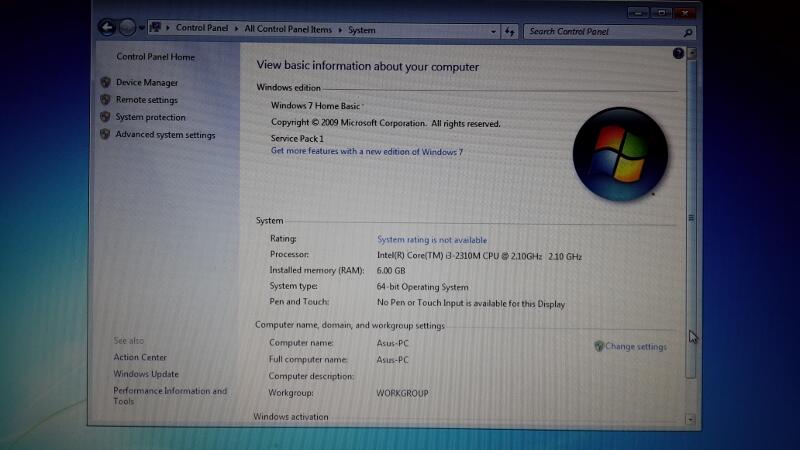Image resolution: width=800 pixels, height=450 pixels.
Task: Click the Asus-PC computer name value
Action: [x=392, y=343]
